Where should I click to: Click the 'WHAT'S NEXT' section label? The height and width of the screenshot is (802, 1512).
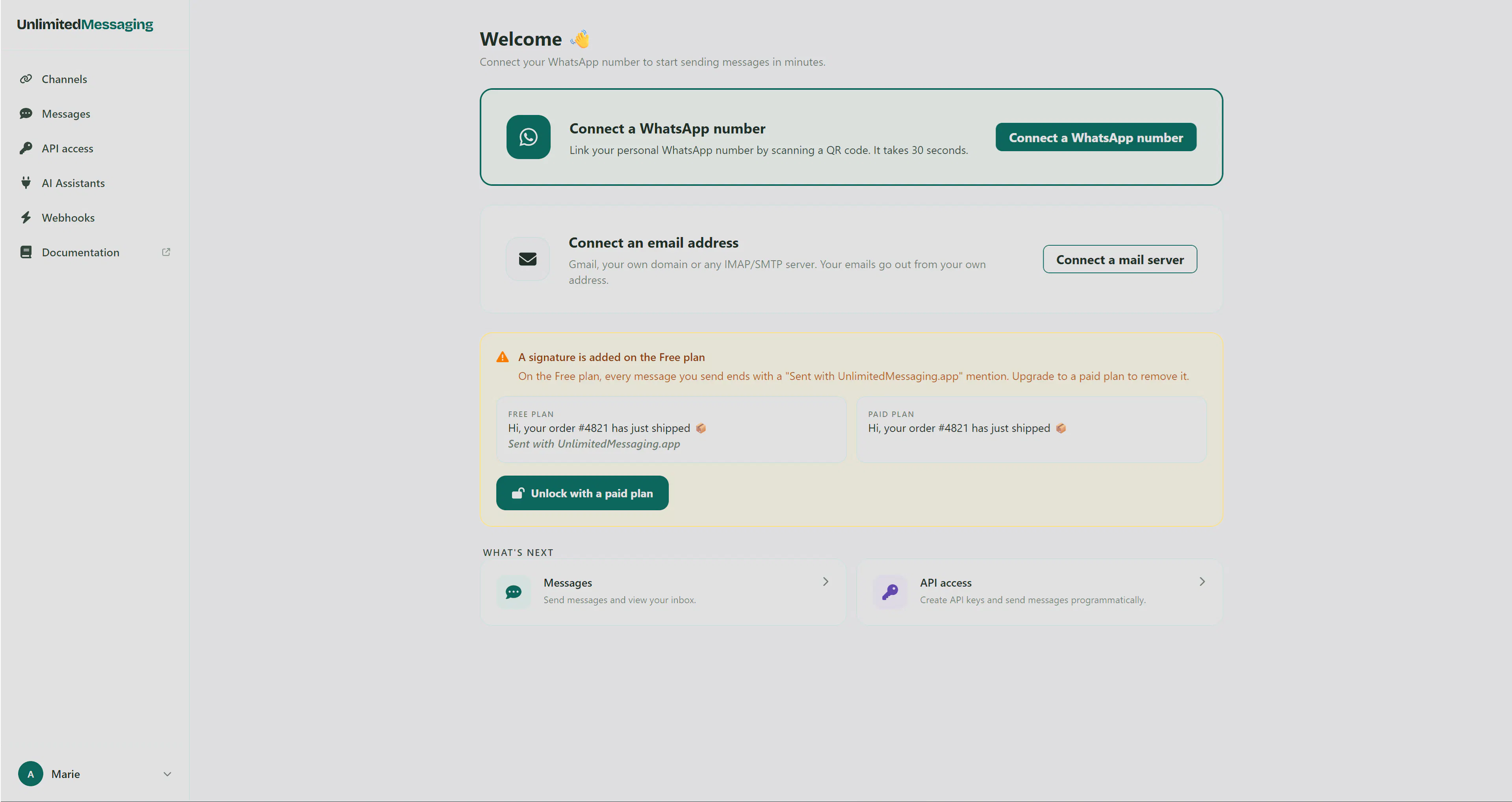[518, 552]
